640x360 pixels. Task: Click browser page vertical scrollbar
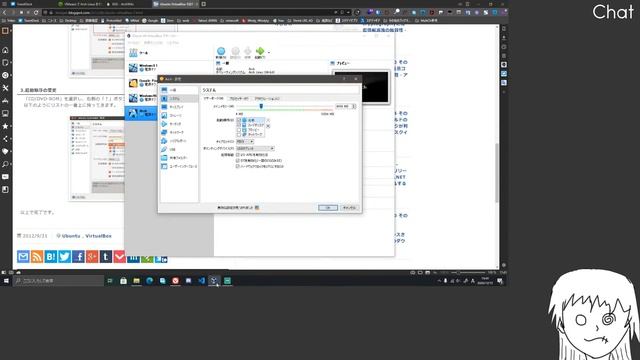tap(497, 172)
